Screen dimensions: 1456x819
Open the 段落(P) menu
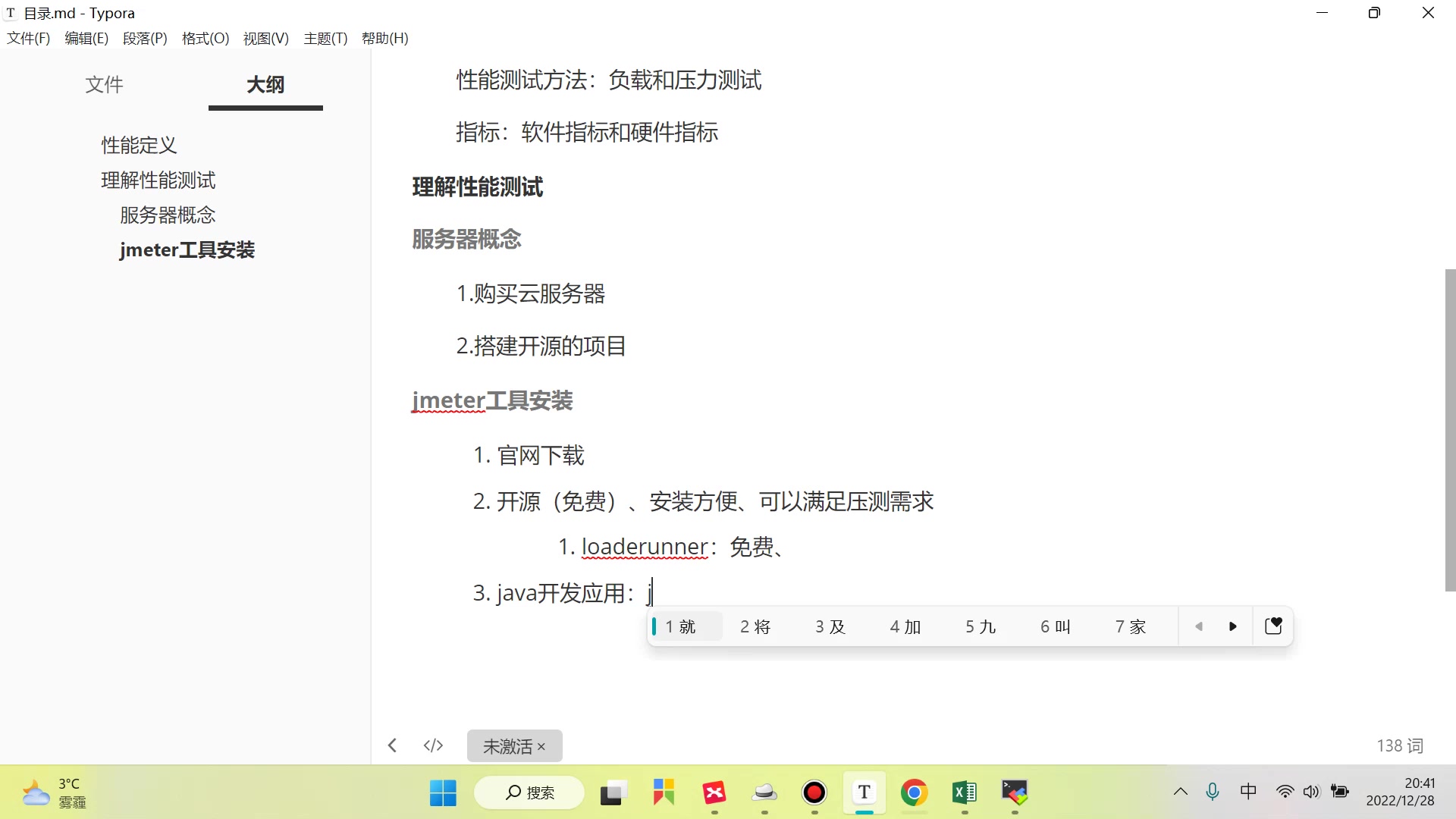coord(144,38)
